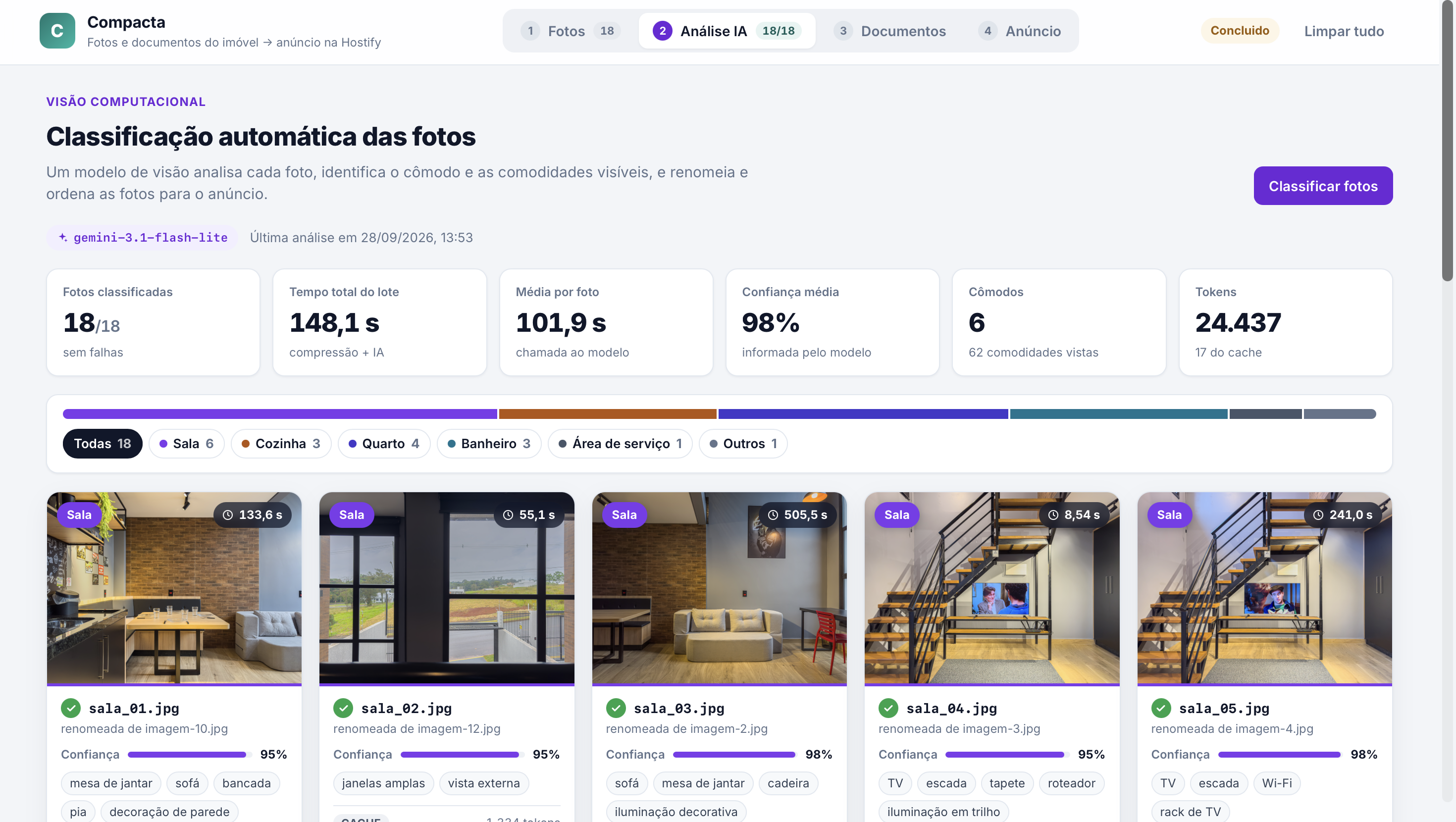Click the Classificar fotos button

click(x=1323, y=186)
